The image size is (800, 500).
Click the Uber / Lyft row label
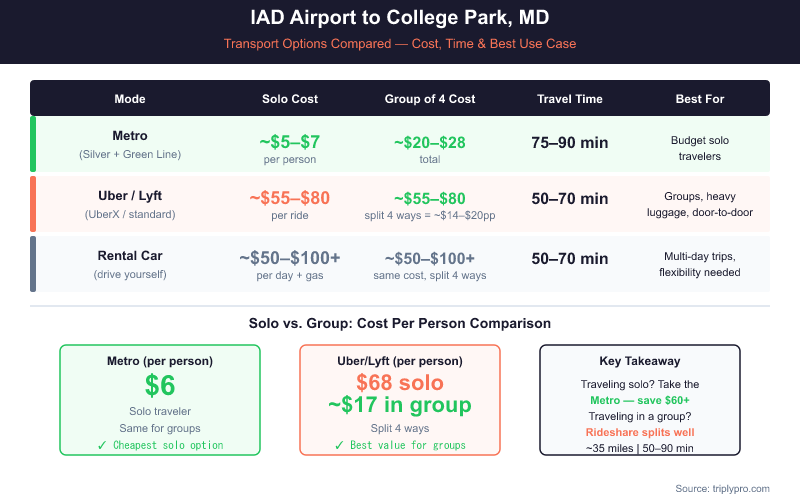pos(130,195)
